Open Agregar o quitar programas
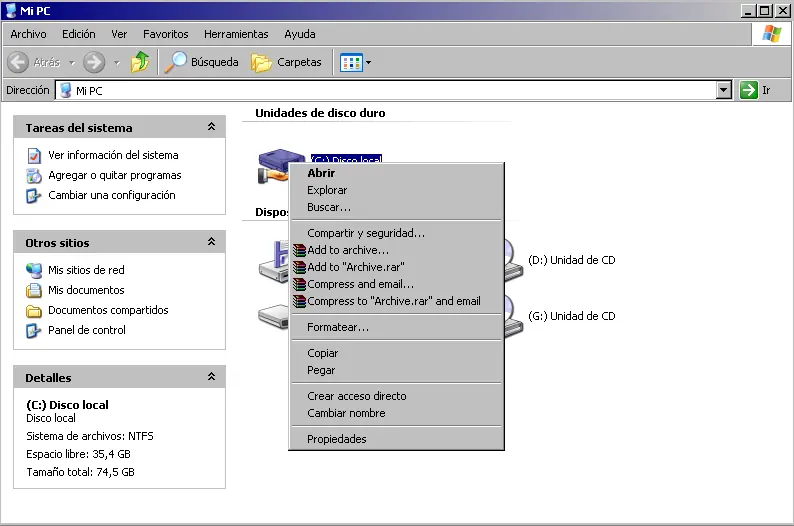 point(115,175)
